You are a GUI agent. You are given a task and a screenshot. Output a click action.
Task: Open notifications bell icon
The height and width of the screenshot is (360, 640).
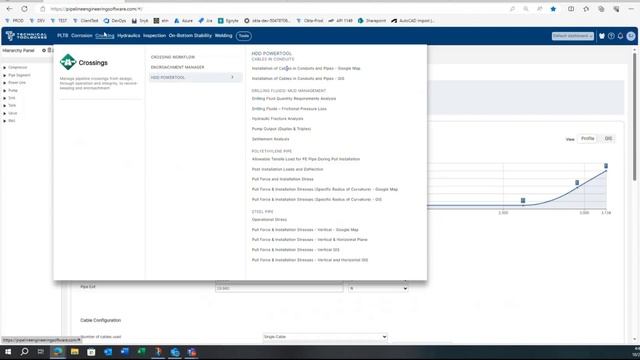pyautogui.click(x=620, y=36)
